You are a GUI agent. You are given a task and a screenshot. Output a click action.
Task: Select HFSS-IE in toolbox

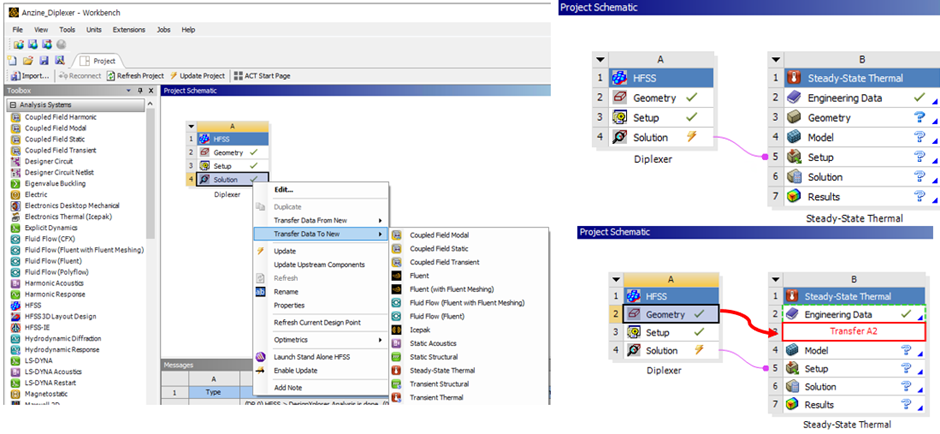coord(38,327)
